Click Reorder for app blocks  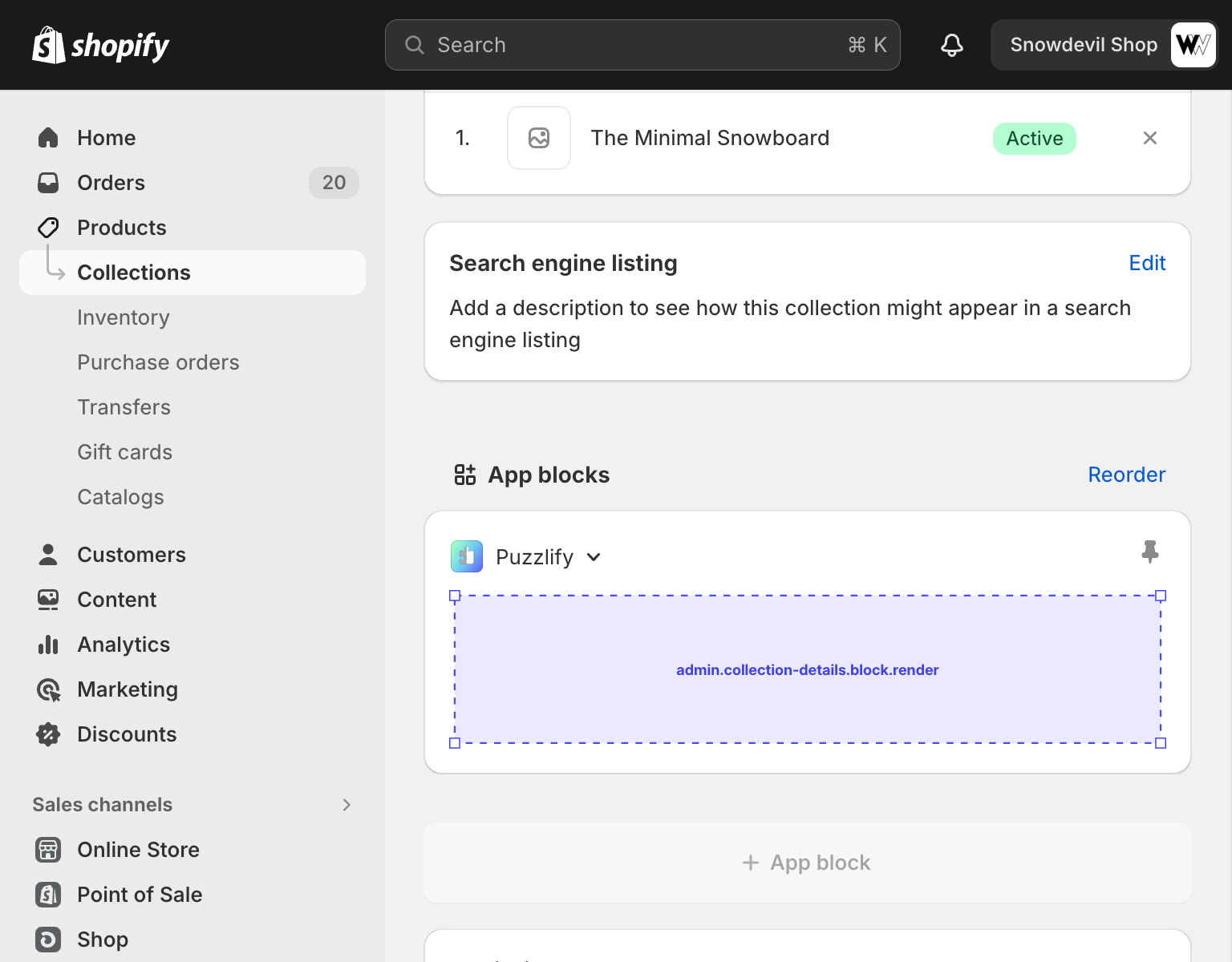[1125, 475]
